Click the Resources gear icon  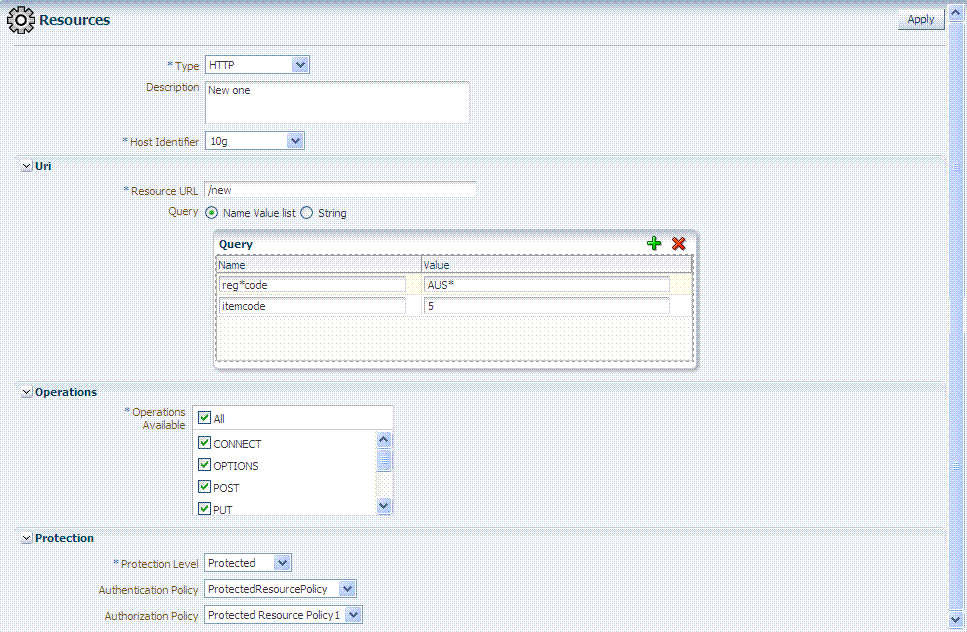[x=20, y=20]
